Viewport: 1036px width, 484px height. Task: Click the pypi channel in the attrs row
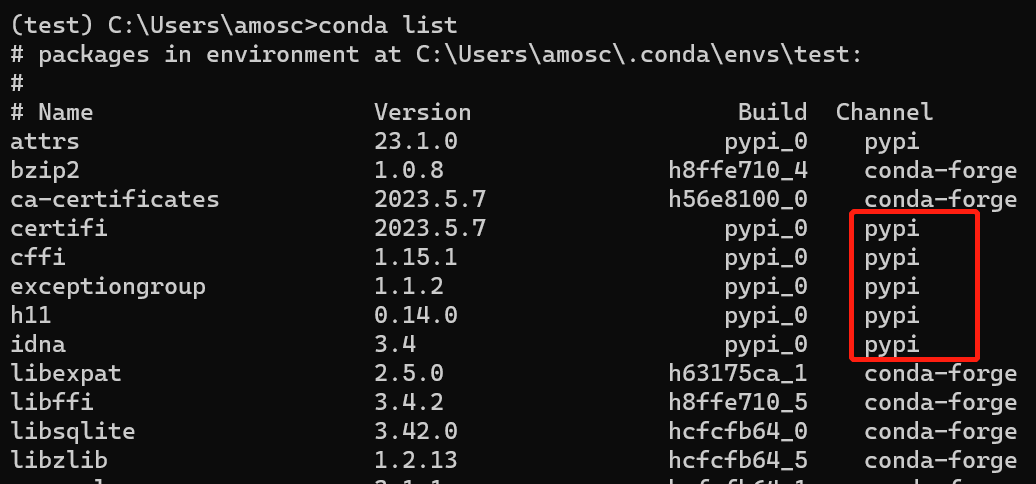(891, 141)
